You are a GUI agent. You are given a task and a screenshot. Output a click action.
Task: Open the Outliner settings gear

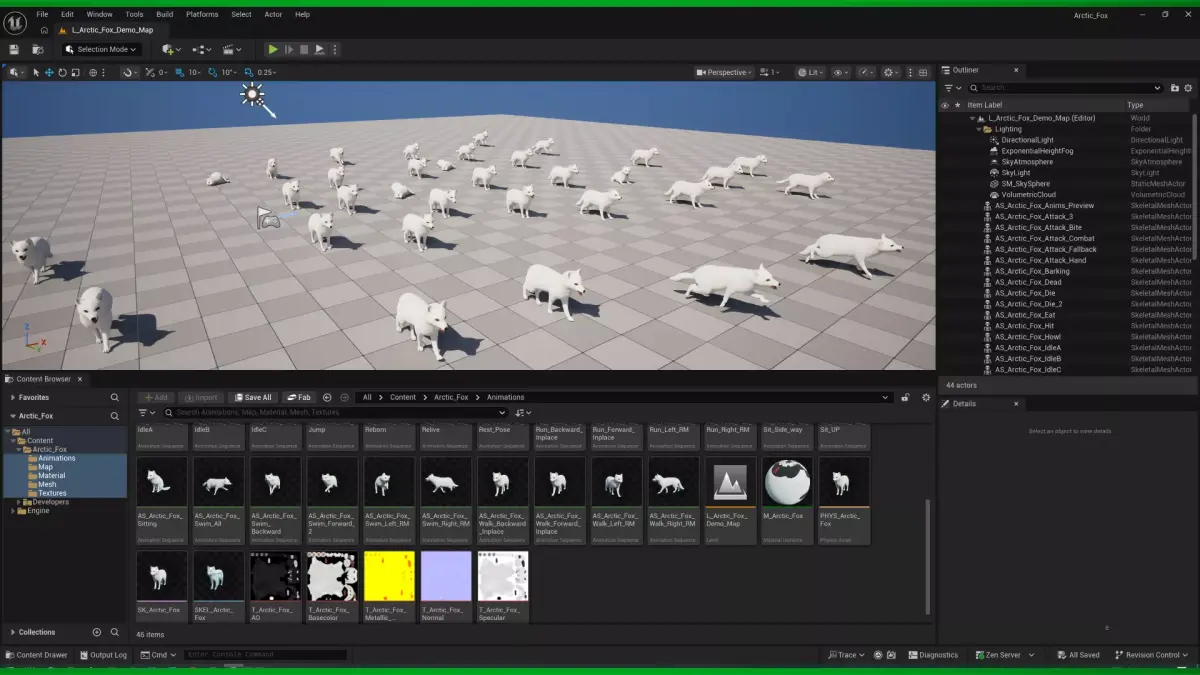click(x=1187, y=88)
